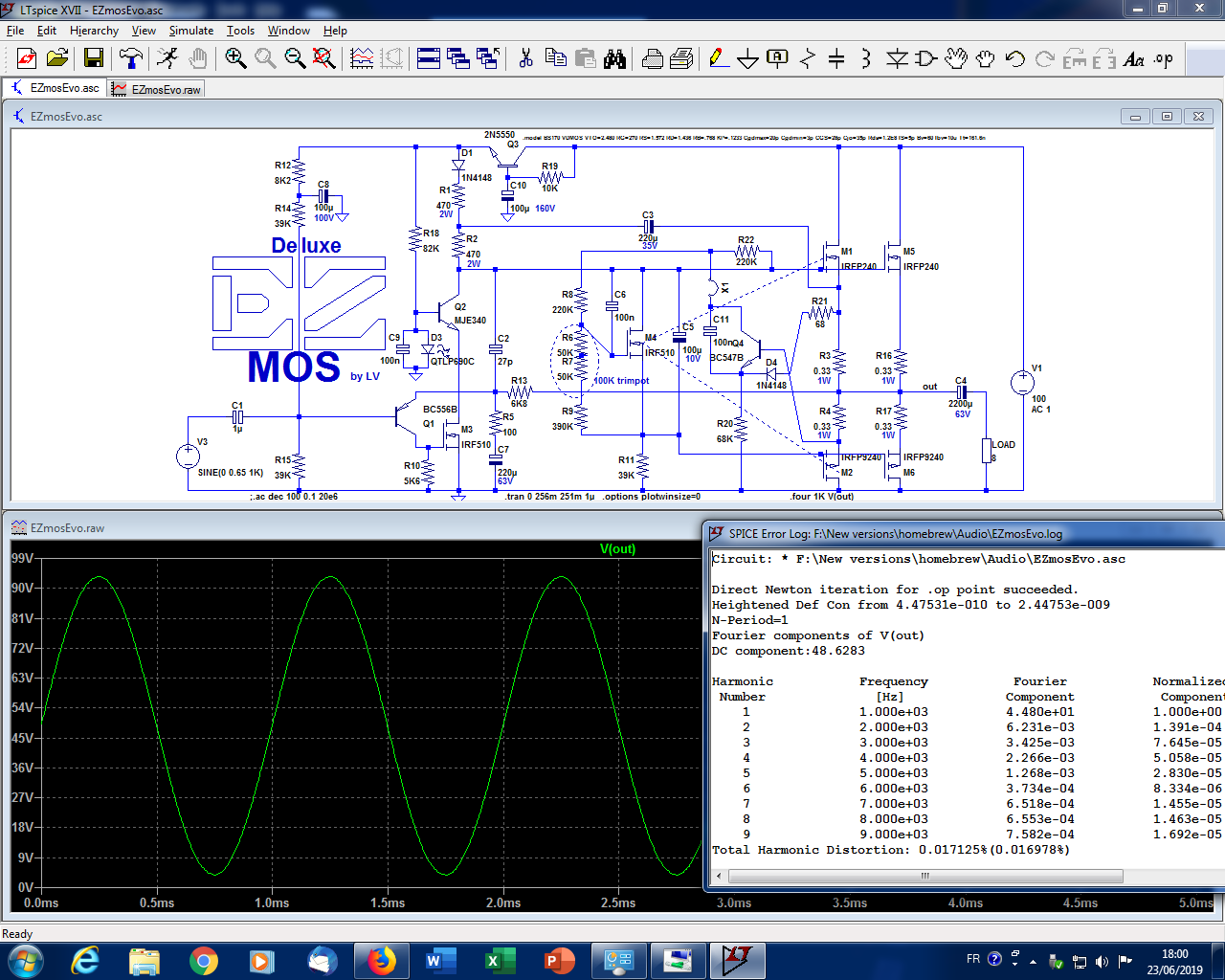This screenshot has width=1225, height=980.
Task: Select the Draw Wire pencil tool
Action: pyautogui.click(x=718, y=58)
